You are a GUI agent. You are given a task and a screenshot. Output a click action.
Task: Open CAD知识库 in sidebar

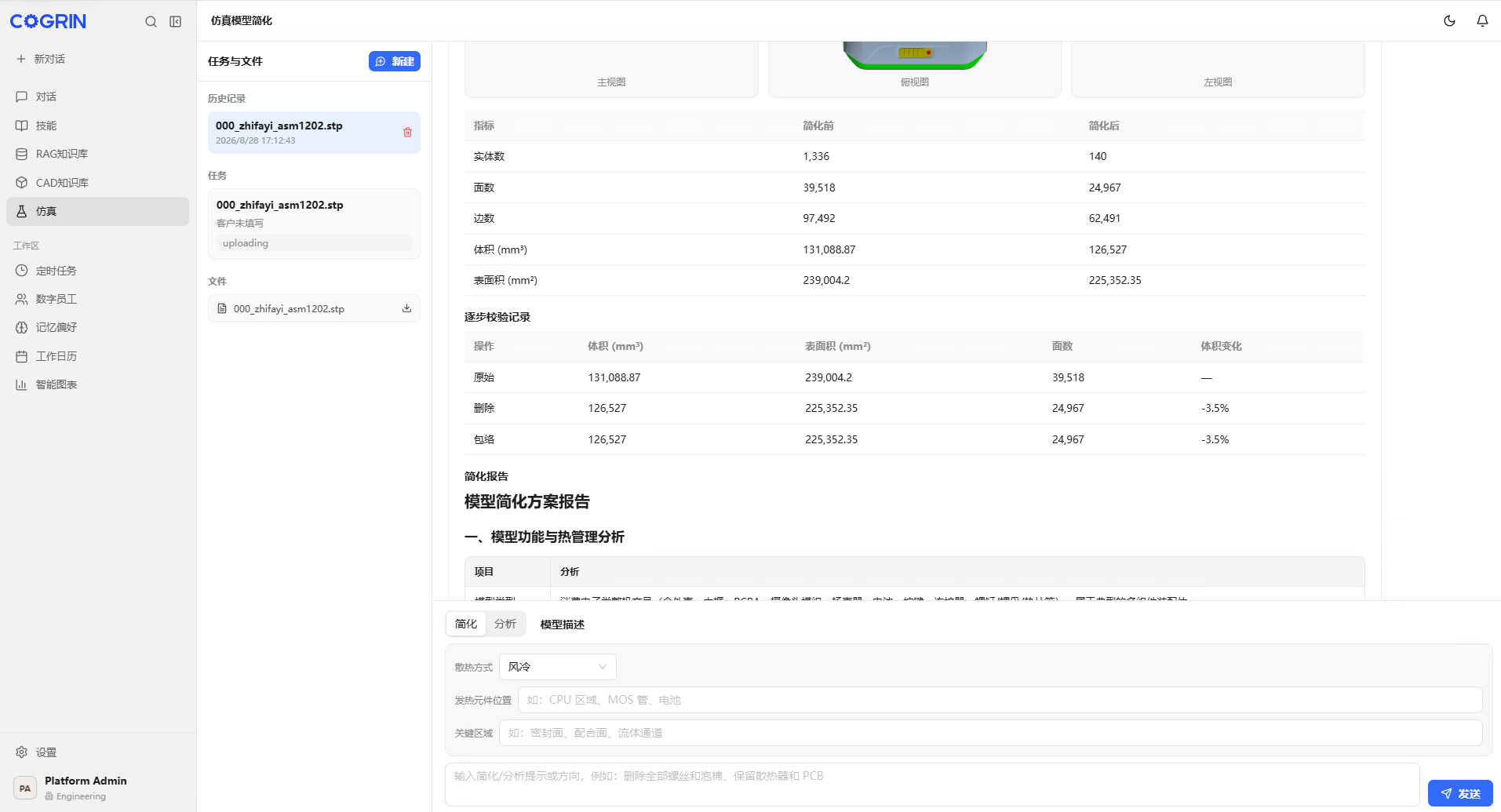[x=97, y=183]
